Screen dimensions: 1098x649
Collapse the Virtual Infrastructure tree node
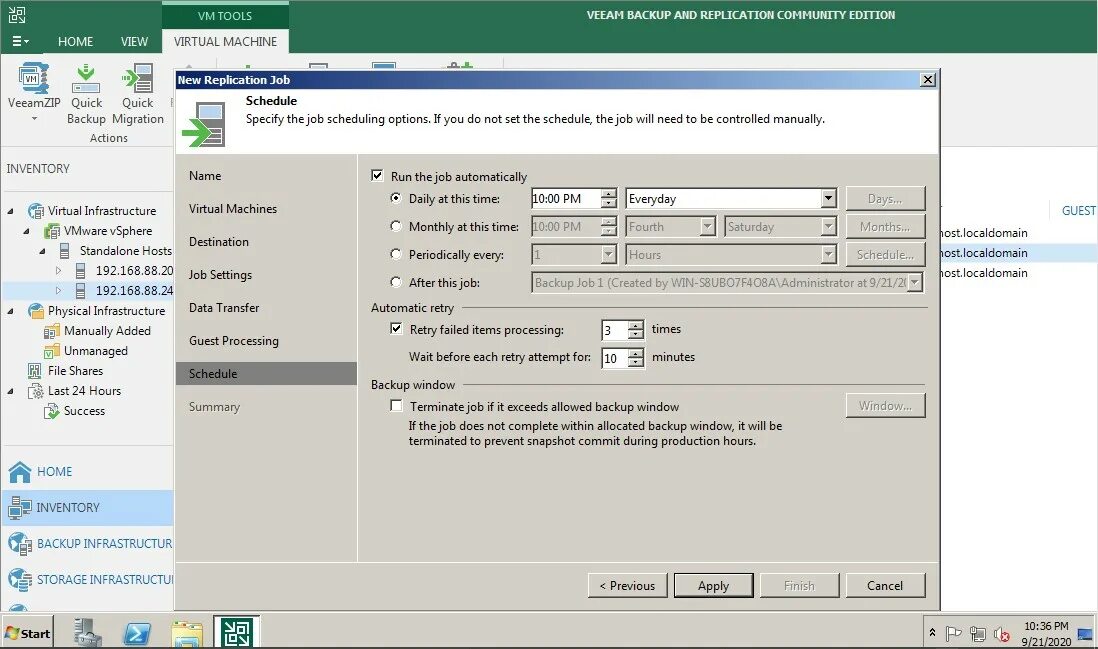(11, 211)
